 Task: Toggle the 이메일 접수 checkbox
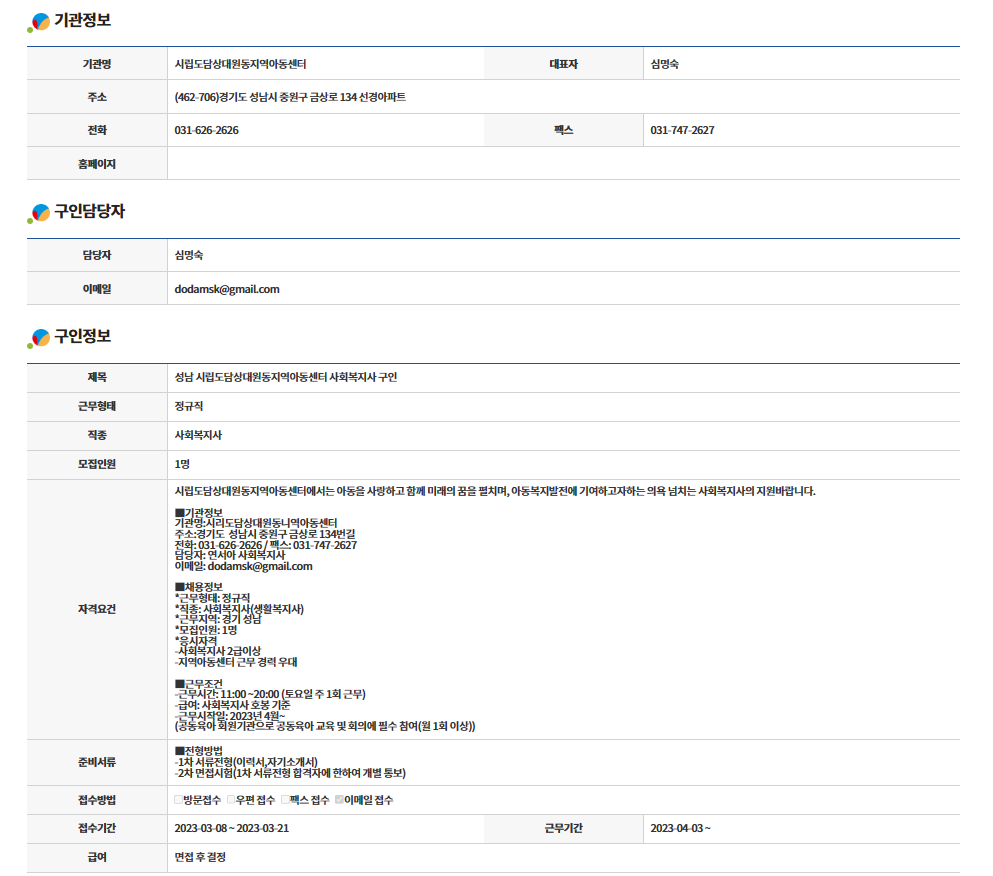point(339,799)
